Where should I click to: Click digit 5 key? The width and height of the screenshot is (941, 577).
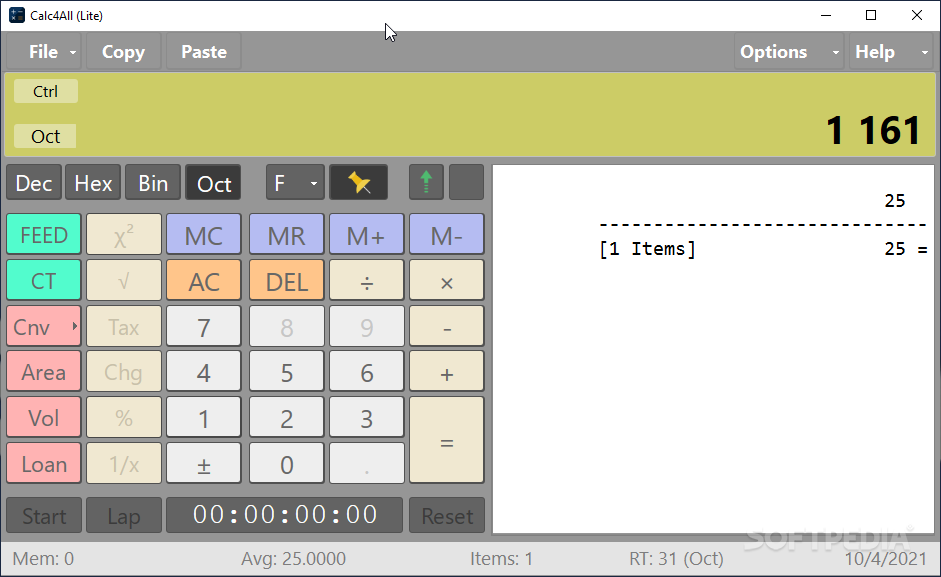(286, 372)
